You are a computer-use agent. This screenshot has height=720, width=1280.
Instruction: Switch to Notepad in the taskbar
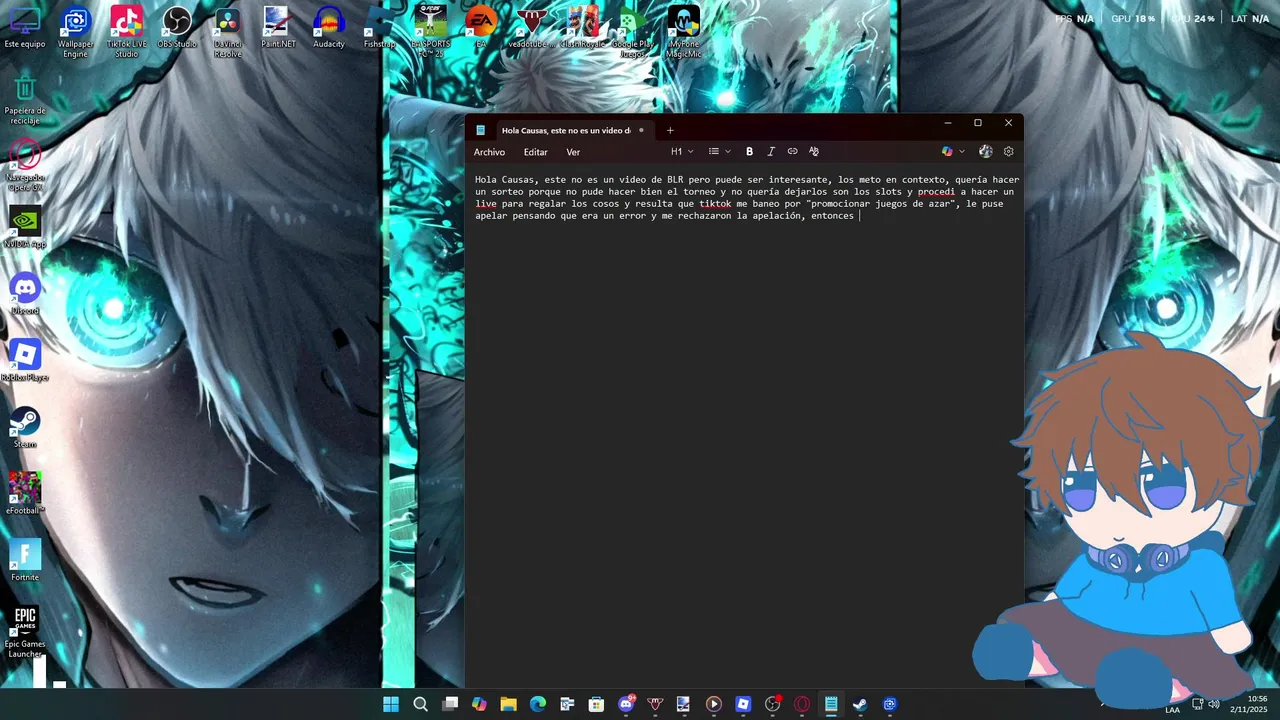point(831,704)
